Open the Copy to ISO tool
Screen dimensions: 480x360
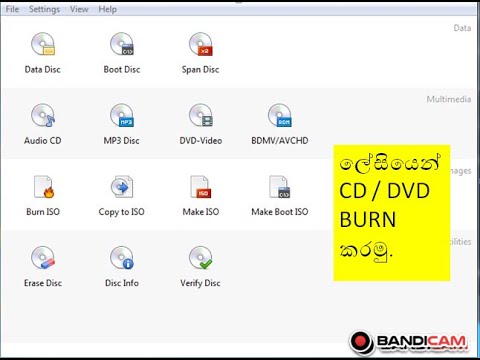(122, 187)
